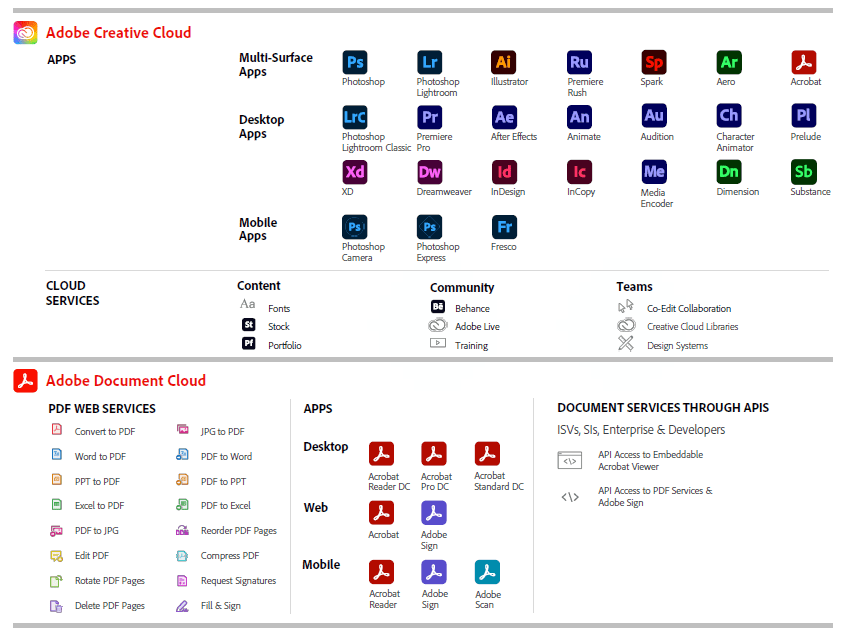Image resolution: width=846 pixels, height=635 pixels.
Task: Select the XD app icon
Action: point(355,172)
